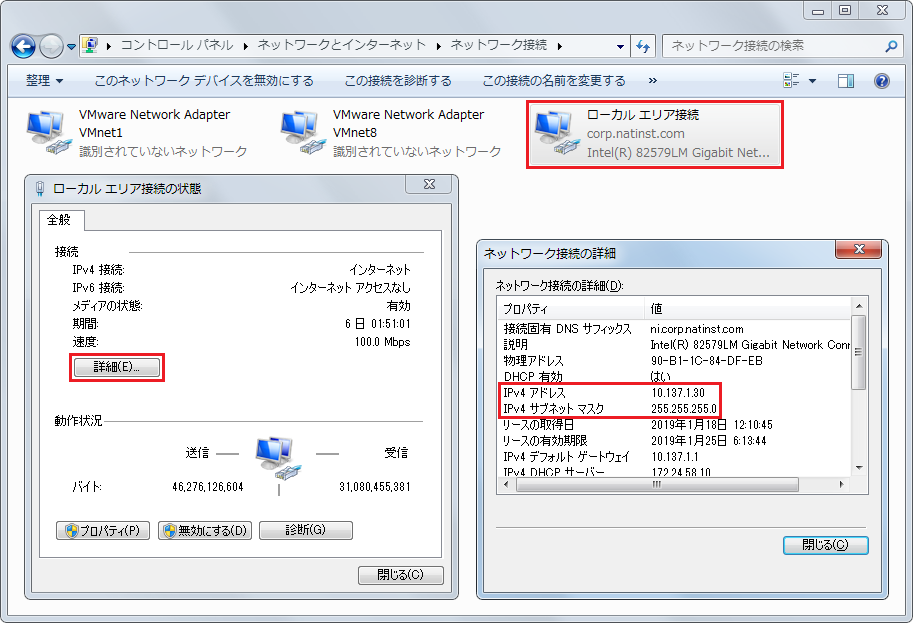The image size is (913, 623).
Task: Open the 整理 dropdown menu
Action: click(44, 81)
